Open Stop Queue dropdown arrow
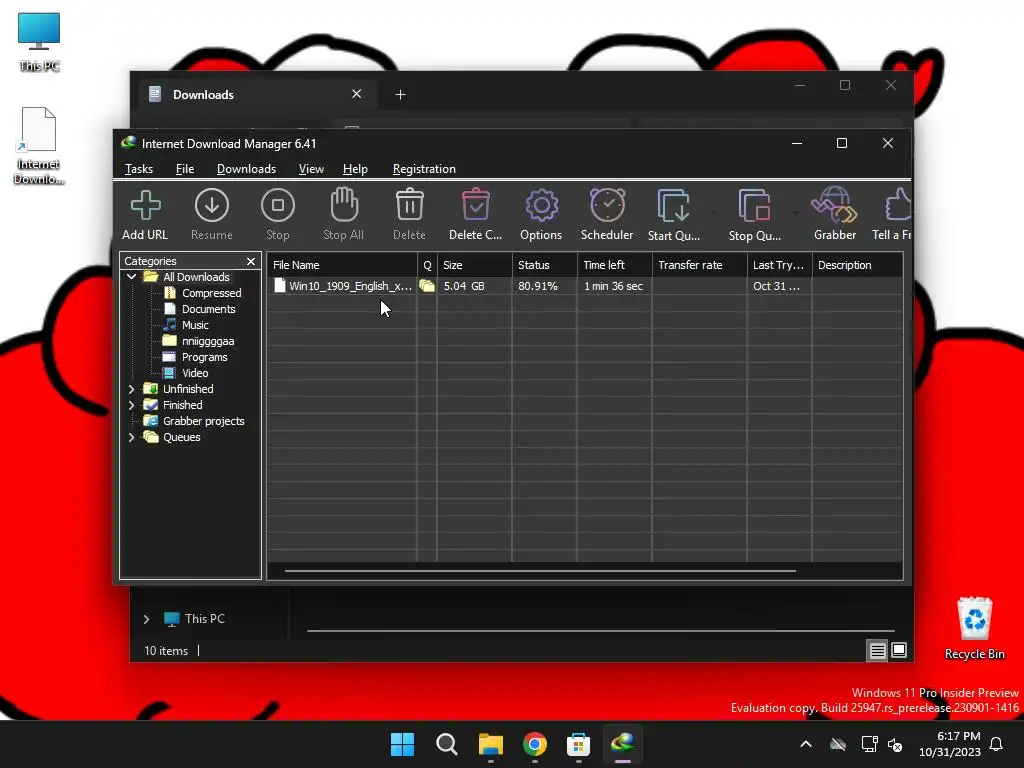This screenshot has width=1024, height=768. 795,213
